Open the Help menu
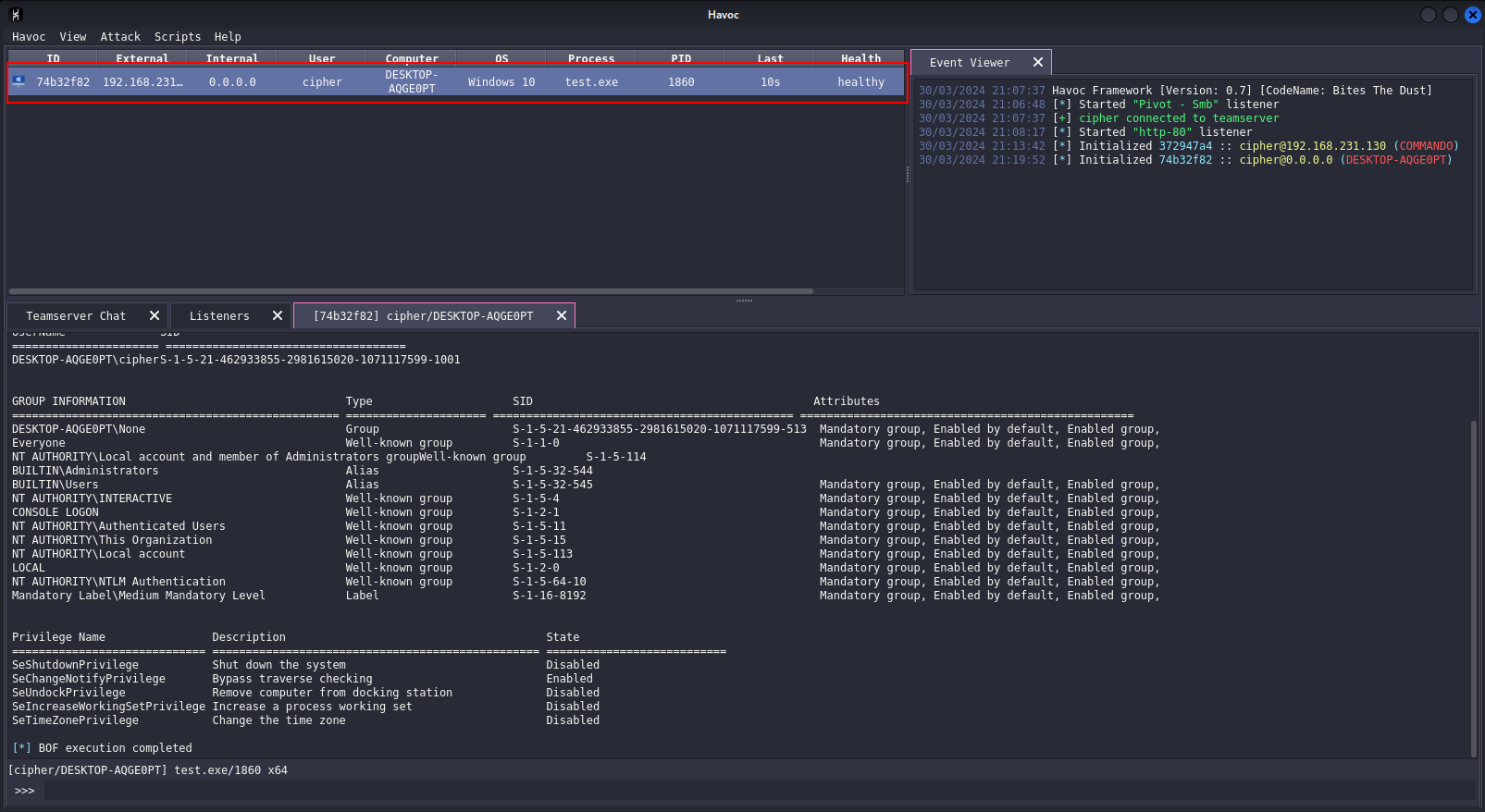The height and width of the screenshot is (812, 1485). (228, 37)
